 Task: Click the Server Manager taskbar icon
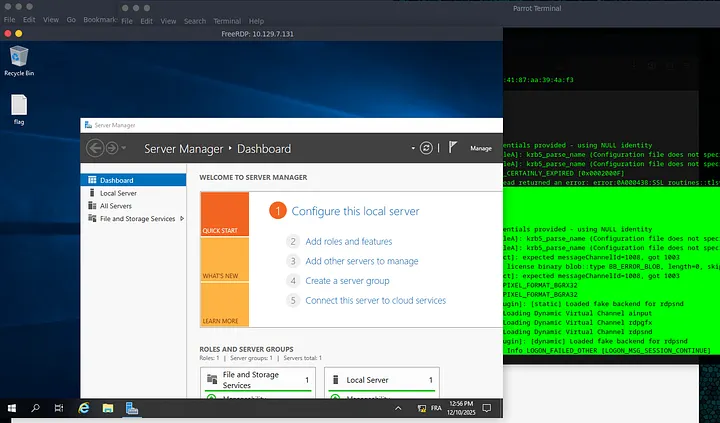pyautogui.click(x=132, y=408)
